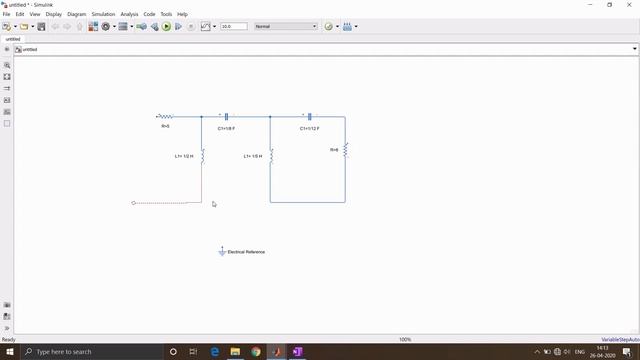Save the model with the disk icon

click(x=41, y=27)
